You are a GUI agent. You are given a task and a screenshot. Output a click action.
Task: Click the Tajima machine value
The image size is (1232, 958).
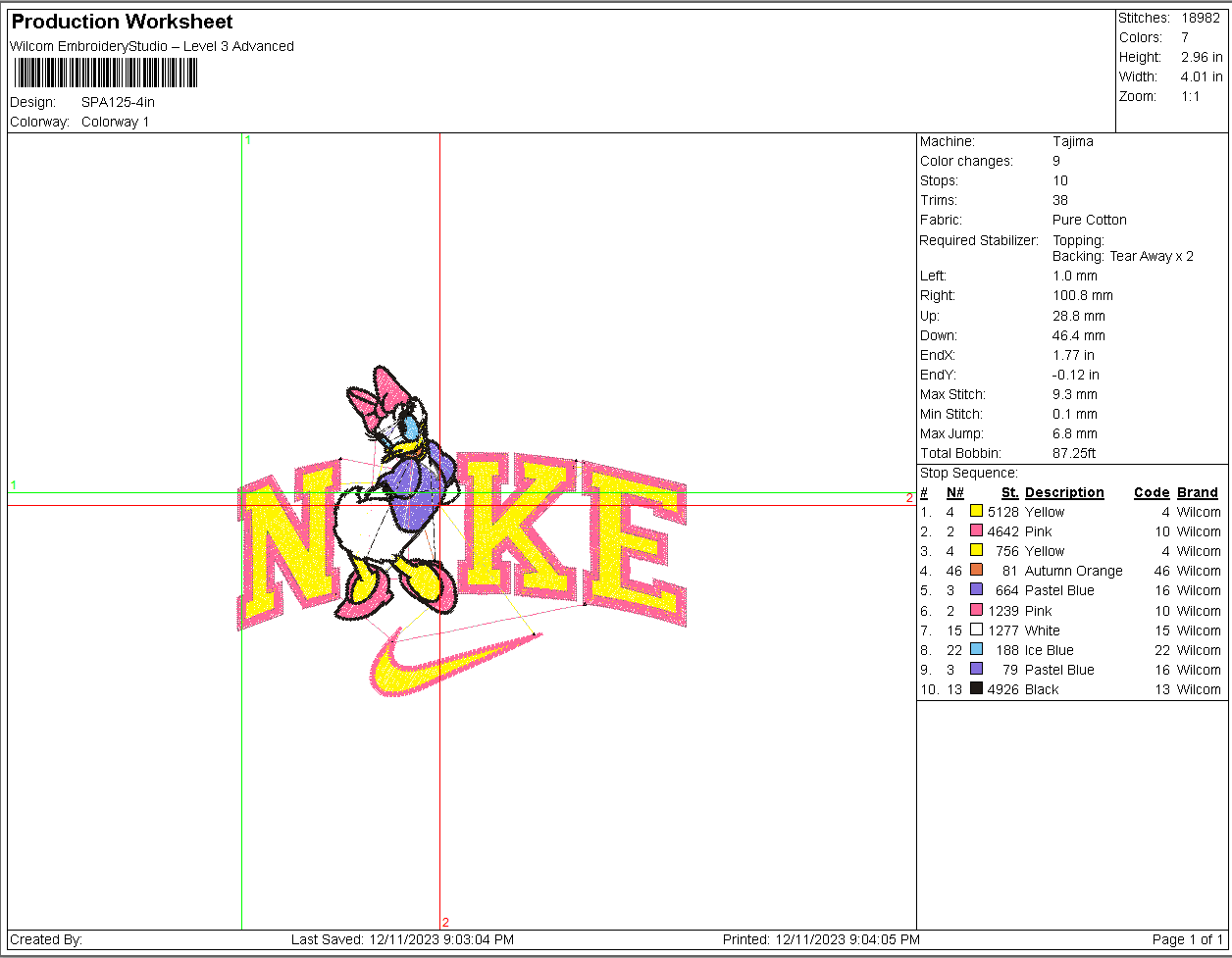(1073, 141)
